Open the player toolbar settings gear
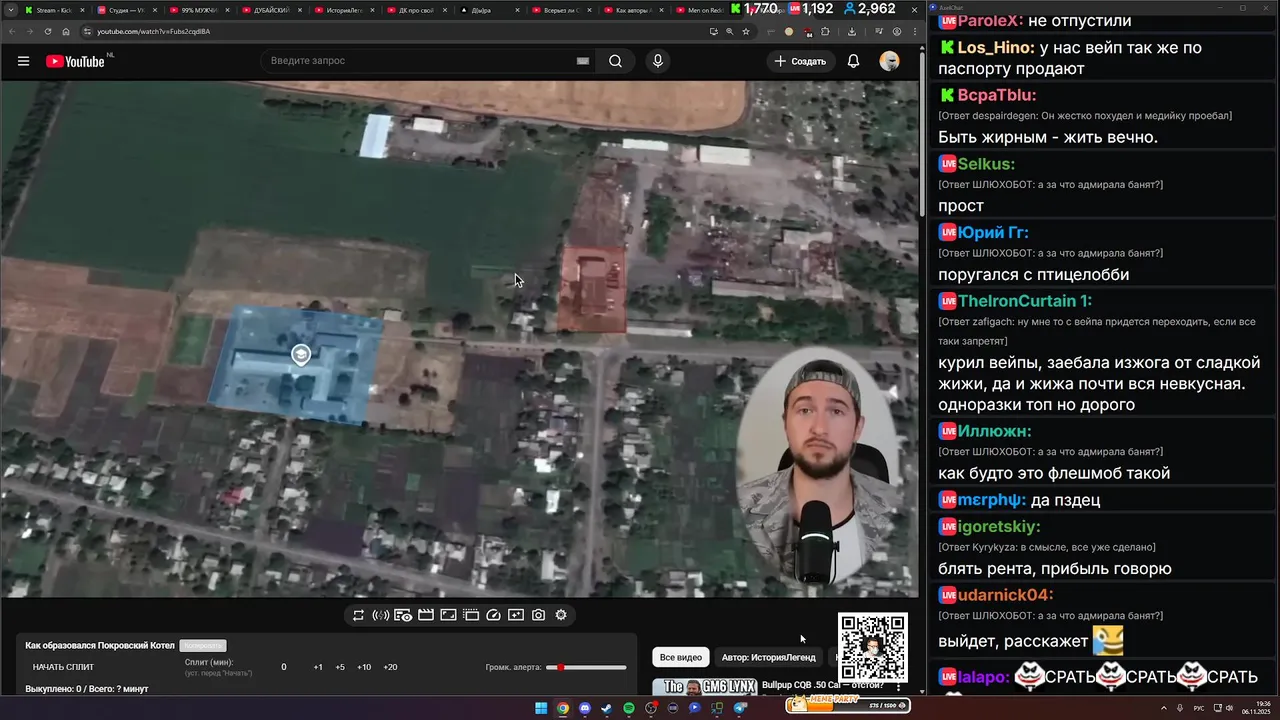 561,615
